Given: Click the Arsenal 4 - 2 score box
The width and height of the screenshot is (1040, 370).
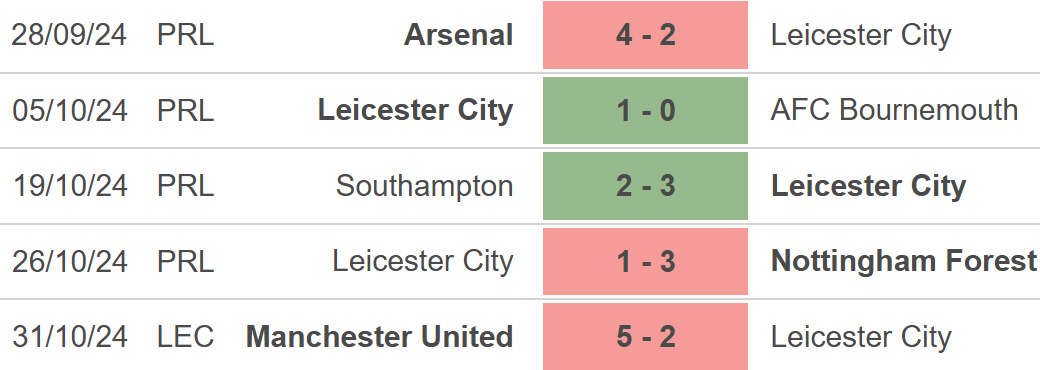Looking at the screenshot, I should coord(645,35).
